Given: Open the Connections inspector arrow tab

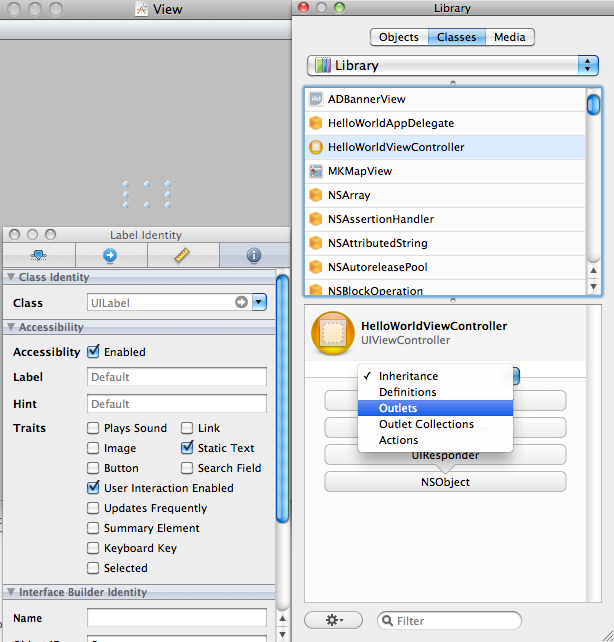Looking at the screenshot, I should coord(110,255).
